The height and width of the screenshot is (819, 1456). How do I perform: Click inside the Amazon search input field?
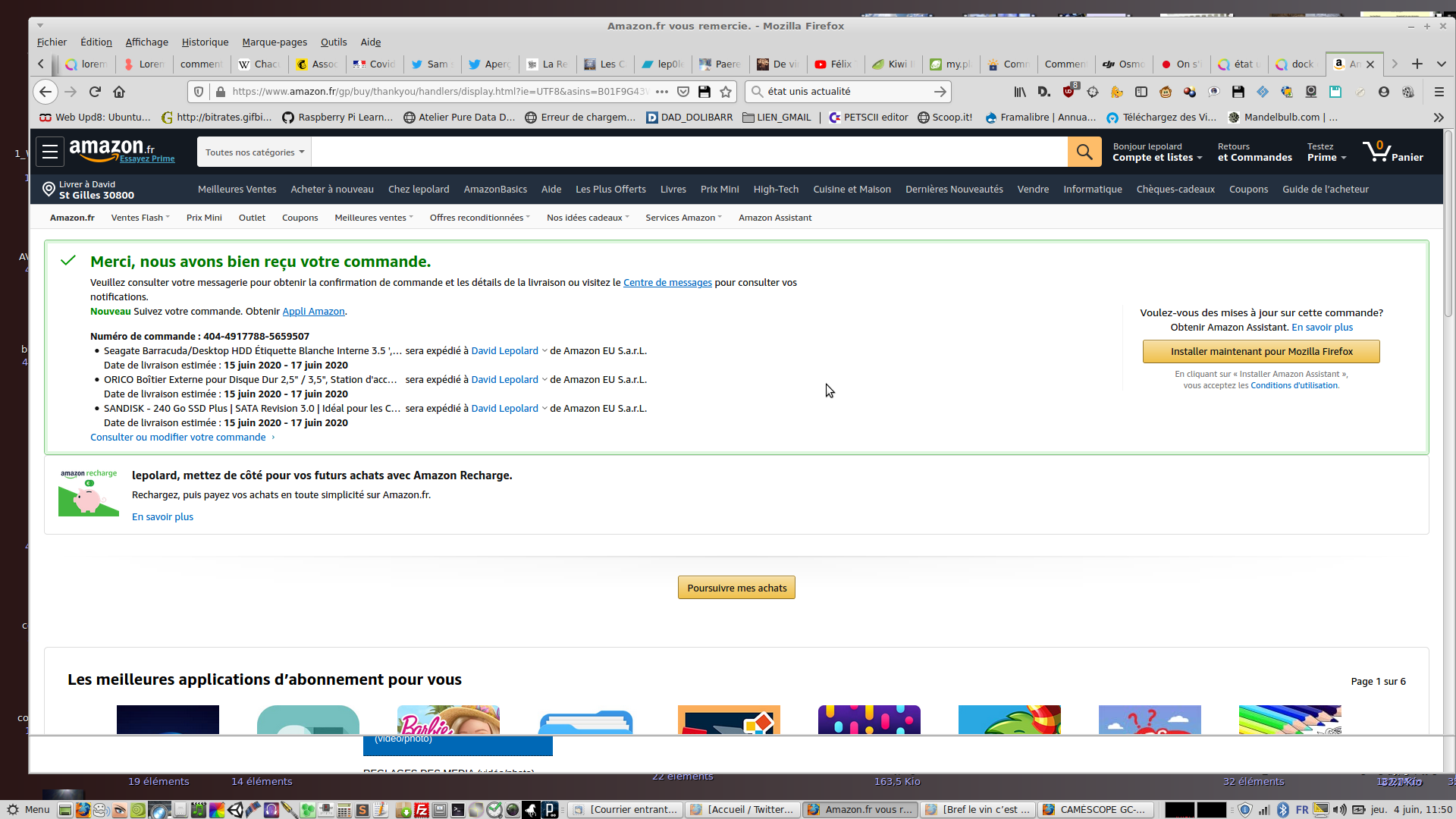(689, 152)
